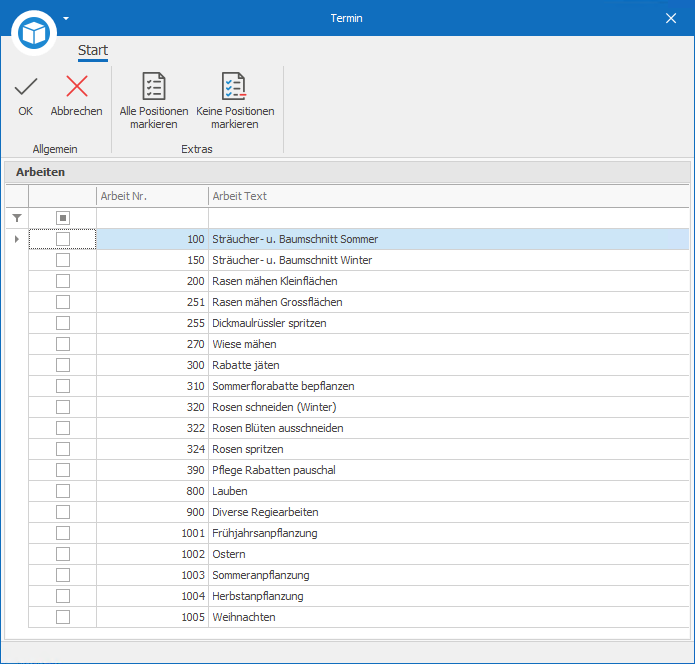
Task: Click 'Wiese mähen' text cell
Action: 449,344
